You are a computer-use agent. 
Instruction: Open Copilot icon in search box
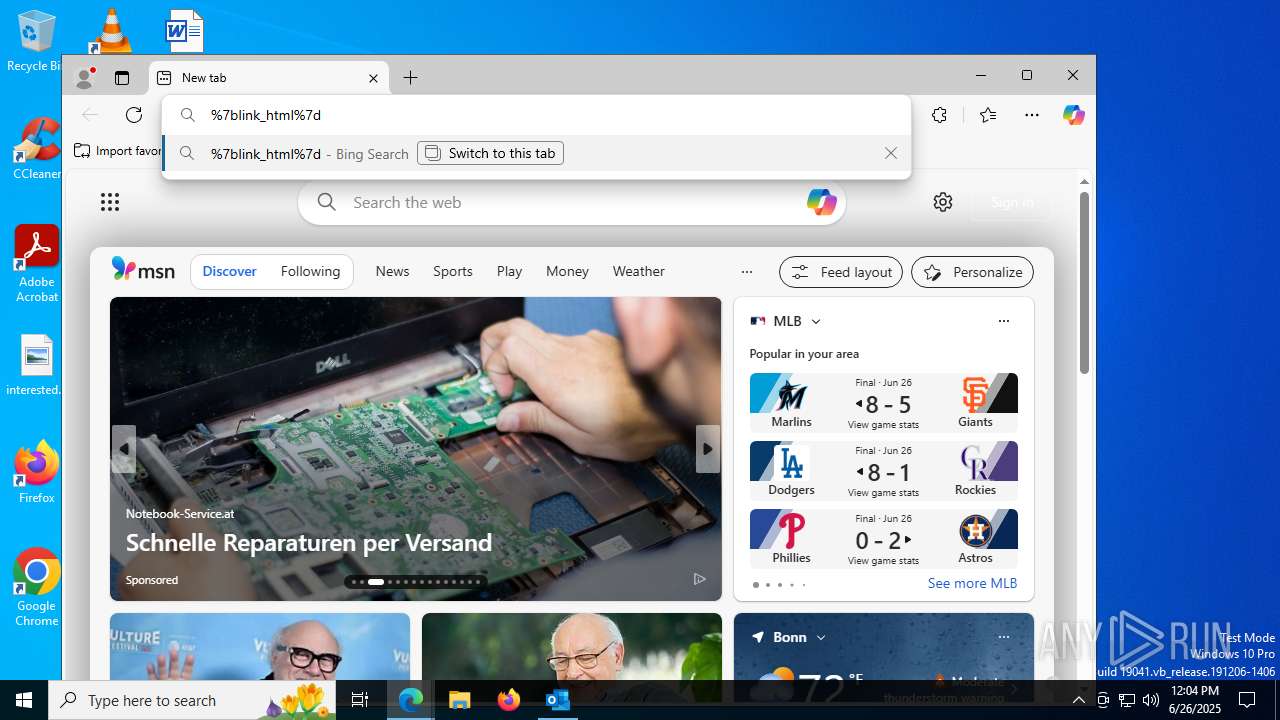tap(822, 202)
